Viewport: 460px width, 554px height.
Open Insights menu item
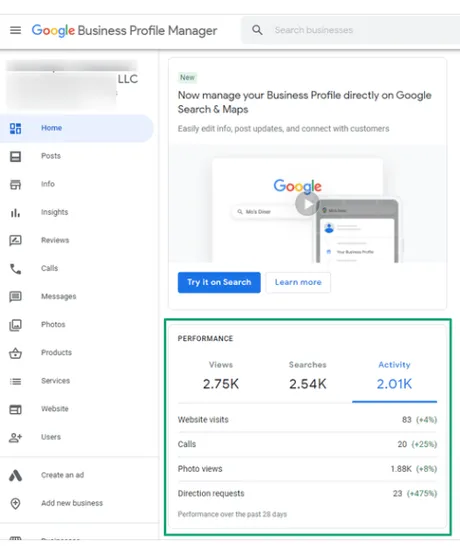pyautogui.click(x=54, y=212)
